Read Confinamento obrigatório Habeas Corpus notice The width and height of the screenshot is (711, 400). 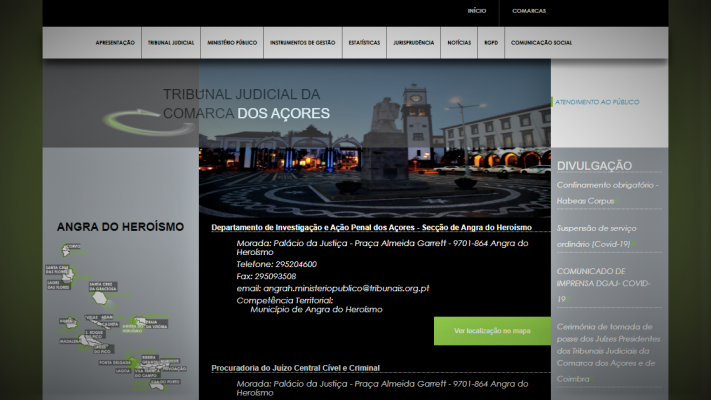point(607,192)
